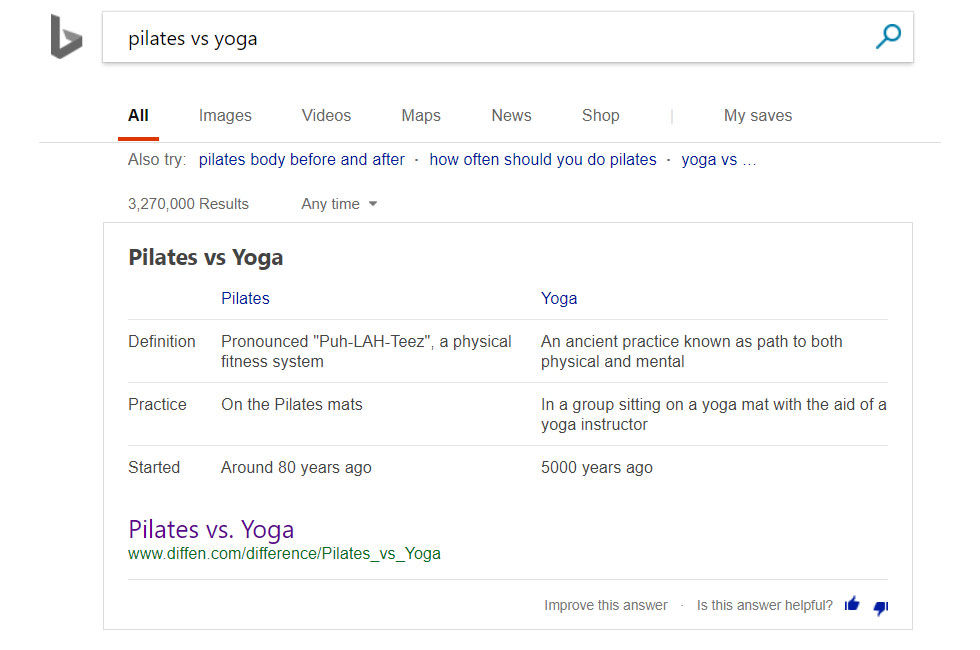Click the magnifying glass search icon
Viewport: 980px width, 650px height.
(888, 37)
